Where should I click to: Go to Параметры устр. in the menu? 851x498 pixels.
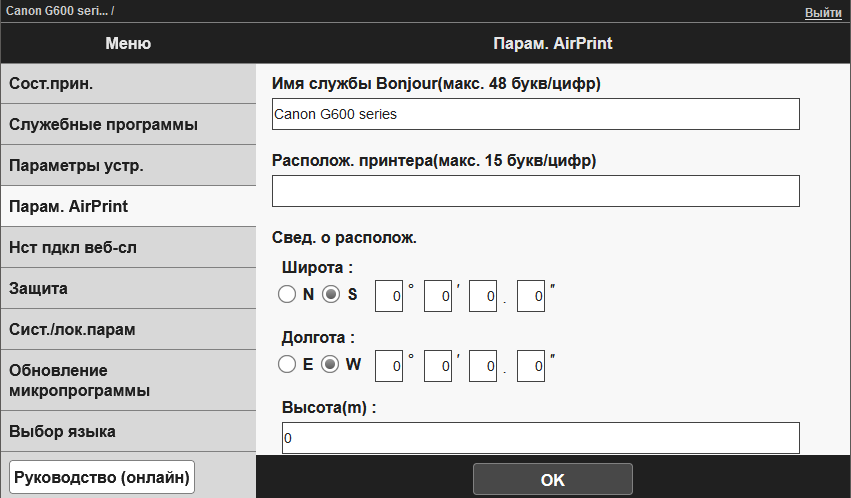128,165
